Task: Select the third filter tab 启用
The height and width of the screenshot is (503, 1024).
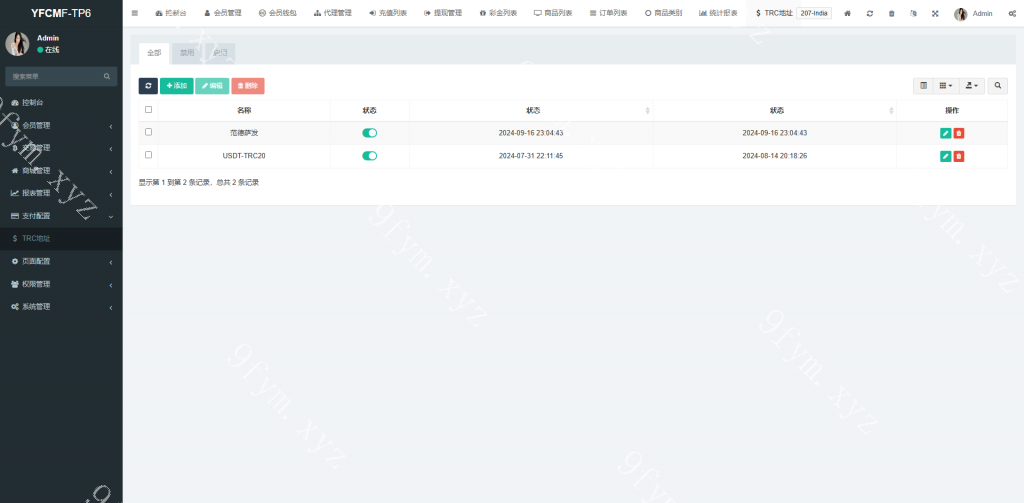Action: click(x=220, y=54)
